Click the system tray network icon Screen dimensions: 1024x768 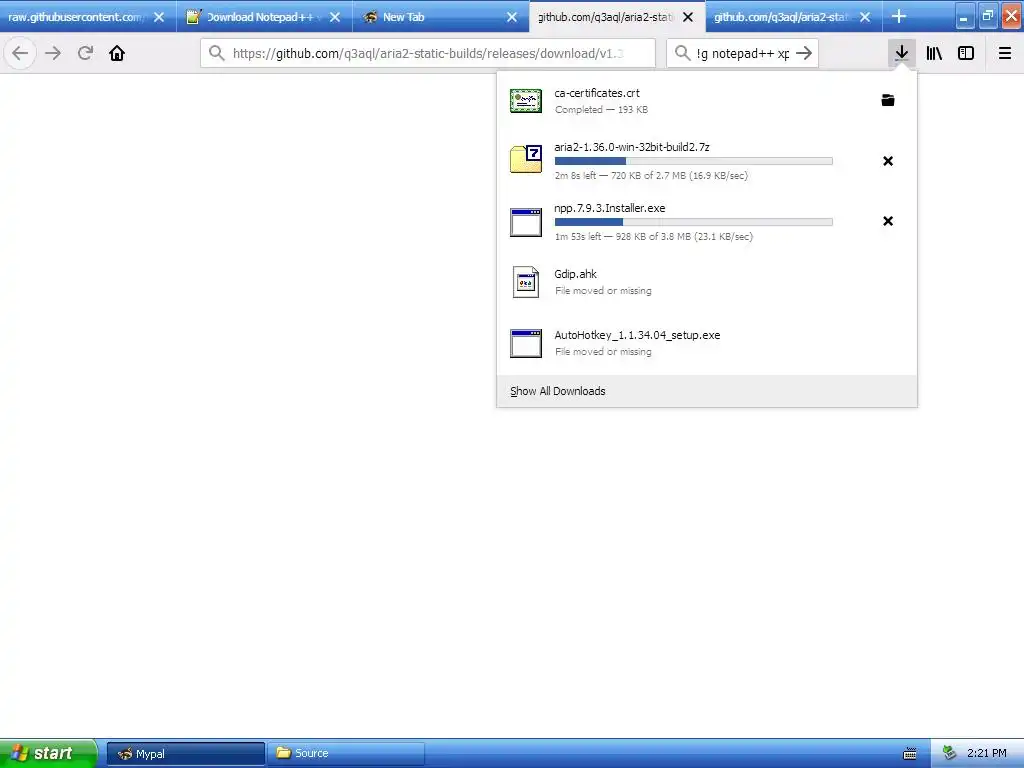point(949,754)
